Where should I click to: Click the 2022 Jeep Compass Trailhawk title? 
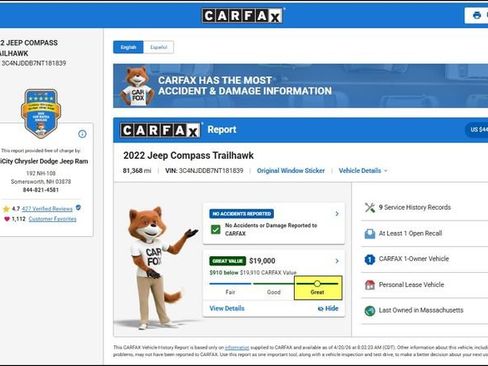tap(188, 155)
